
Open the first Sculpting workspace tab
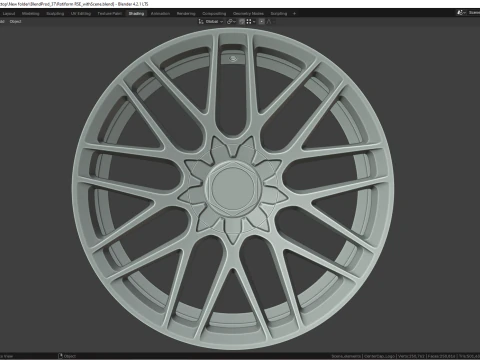(x=55, y=14)
